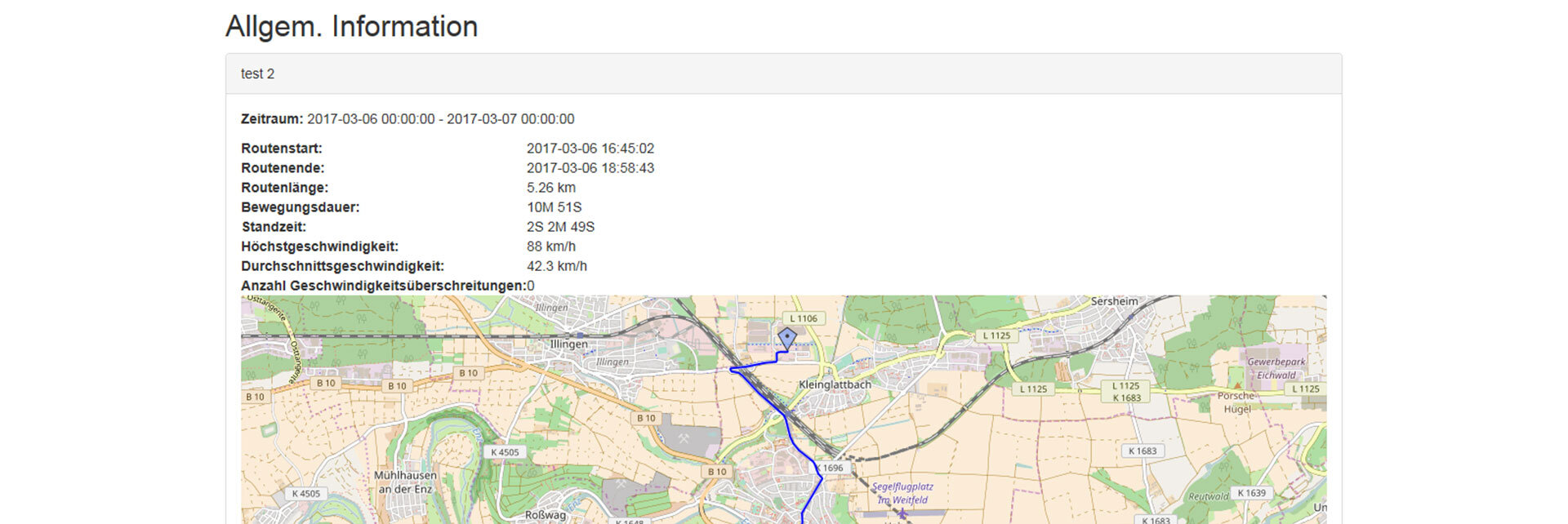Click the Roßwag town label

click(x=545, y=515)
